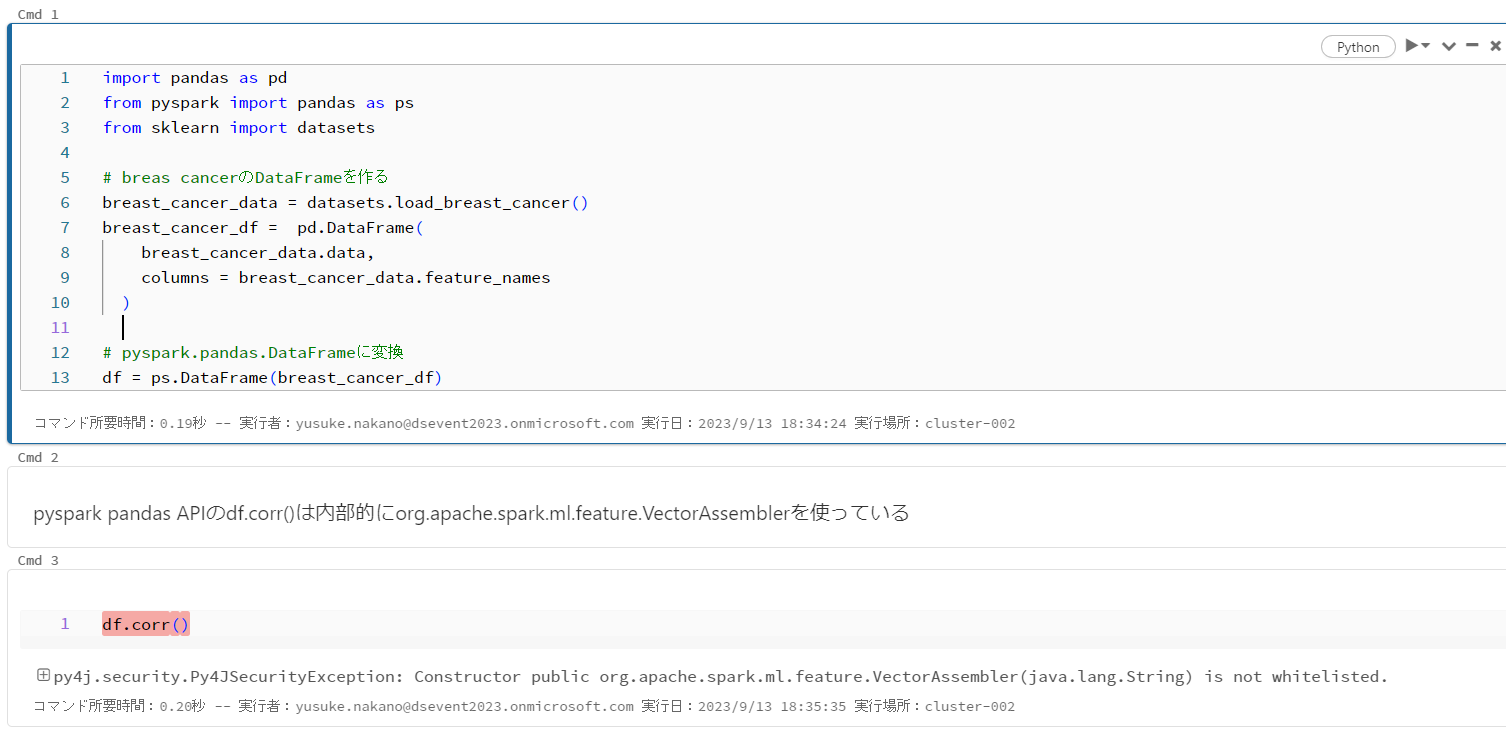The height and width of the screenshot is (731, 1506).
Task: Click the Cmd 2 markdown text about VectorAssembler
Action: coord(471,513)
